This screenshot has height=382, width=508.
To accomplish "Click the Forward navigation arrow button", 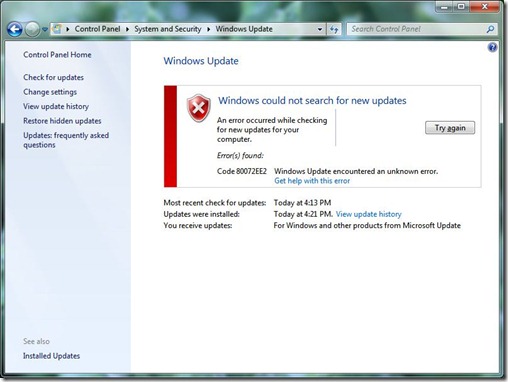I will (x=32, y=29).
